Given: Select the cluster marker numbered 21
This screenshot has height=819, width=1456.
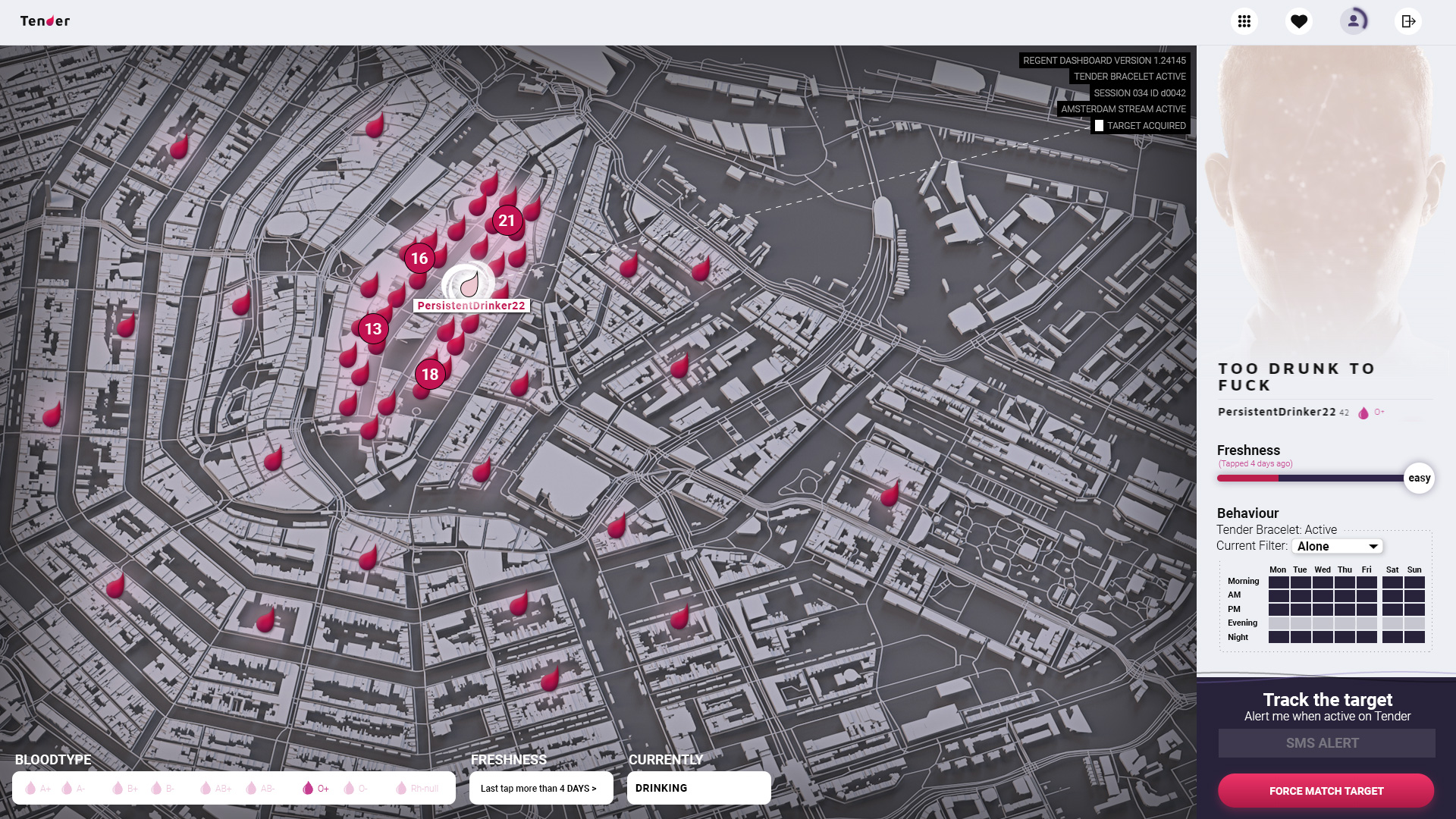Looking at the screenshot, I should [x=507, y=221].
